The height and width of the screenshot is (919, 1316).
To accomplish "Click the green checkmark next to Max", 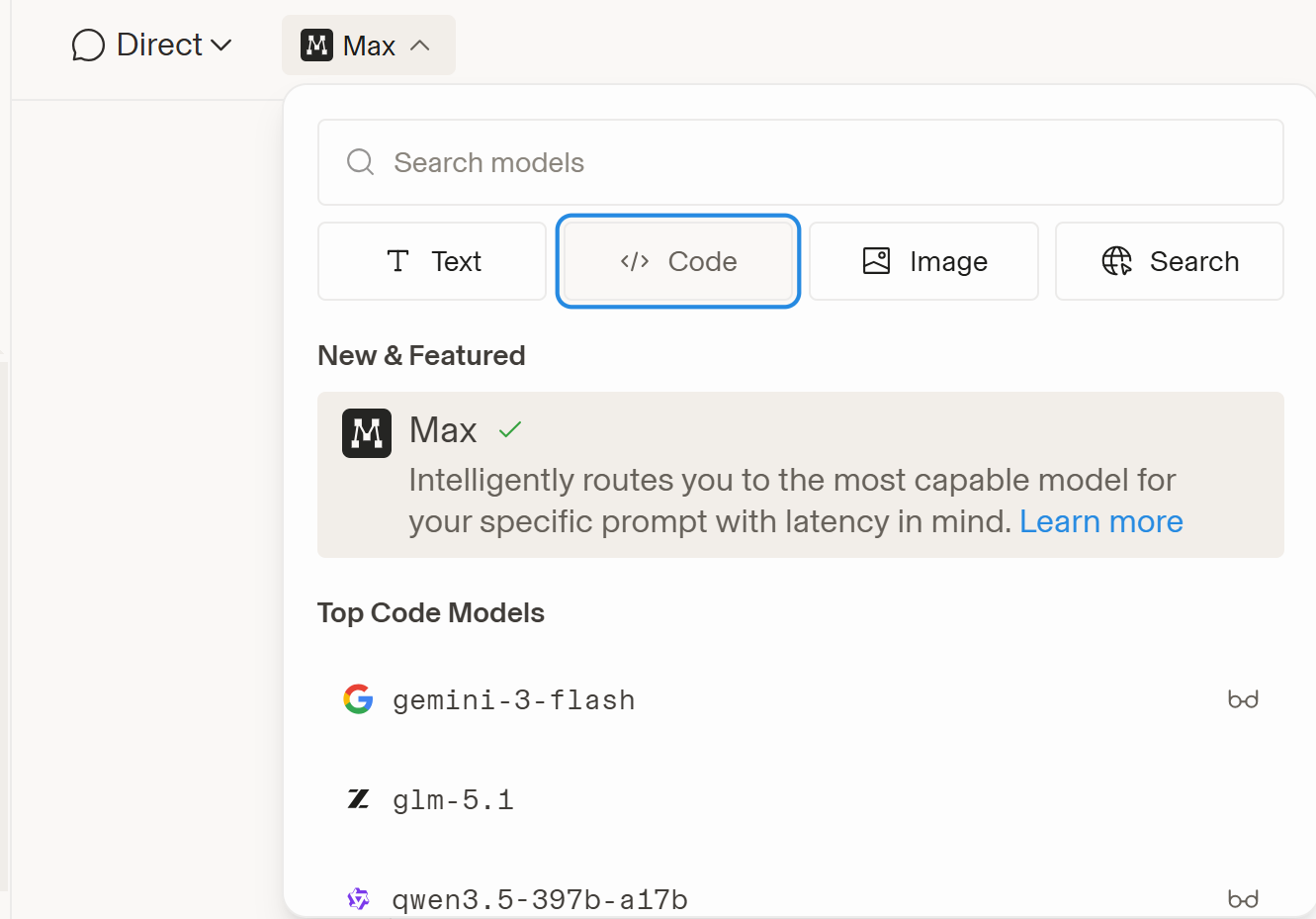I will [x=510, y=429].
